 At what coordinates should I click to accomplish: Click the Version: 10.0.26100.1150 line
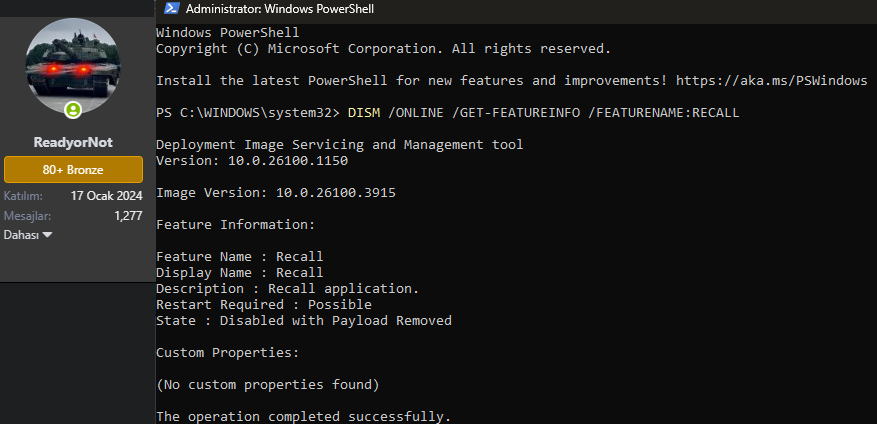(x=252, y=161)
